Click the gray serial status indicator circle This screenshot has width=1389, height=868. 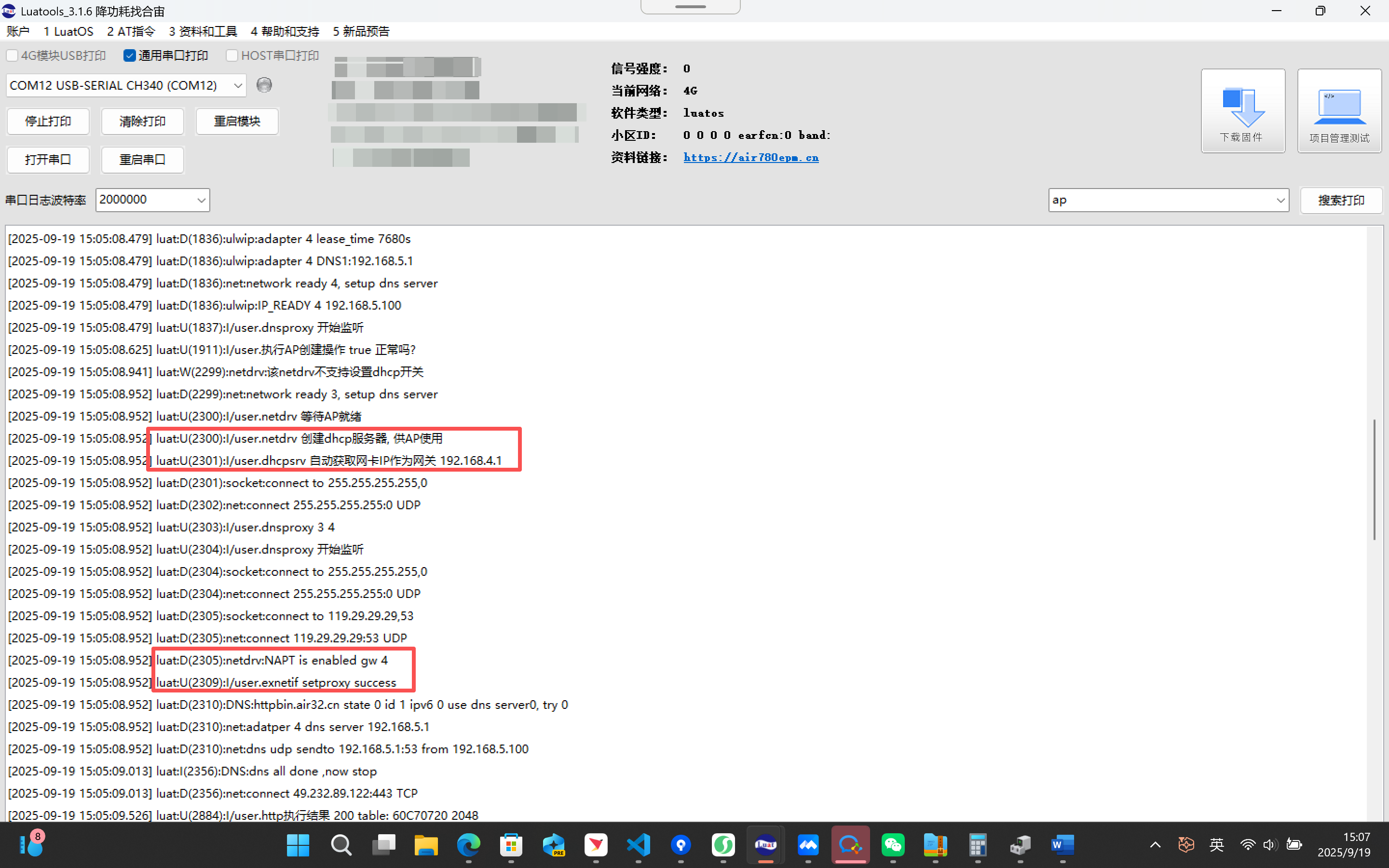[x=264, y=85]
